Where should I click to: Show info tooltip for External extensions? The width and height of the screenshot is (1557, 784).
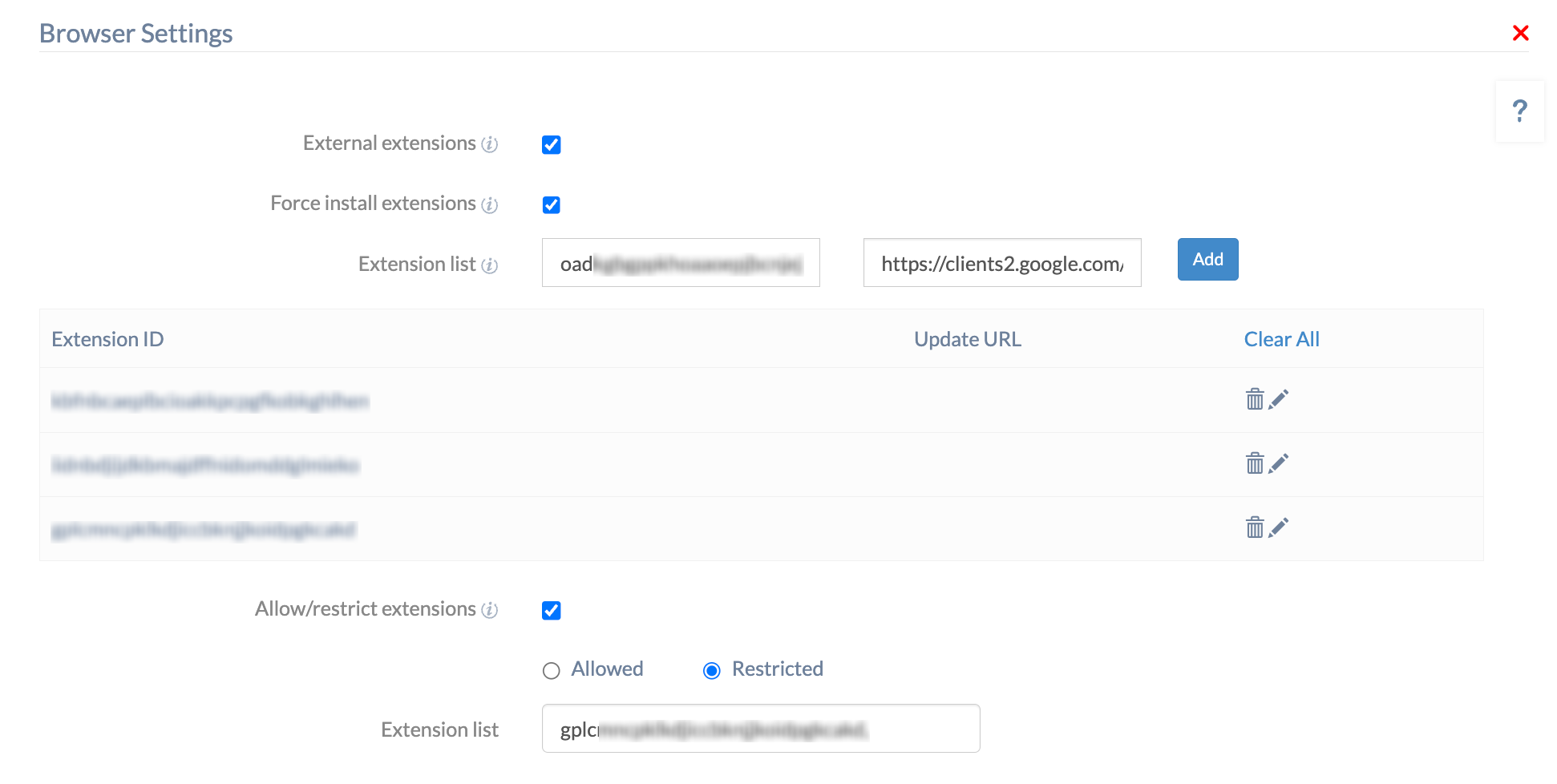[x=489, y=144]
